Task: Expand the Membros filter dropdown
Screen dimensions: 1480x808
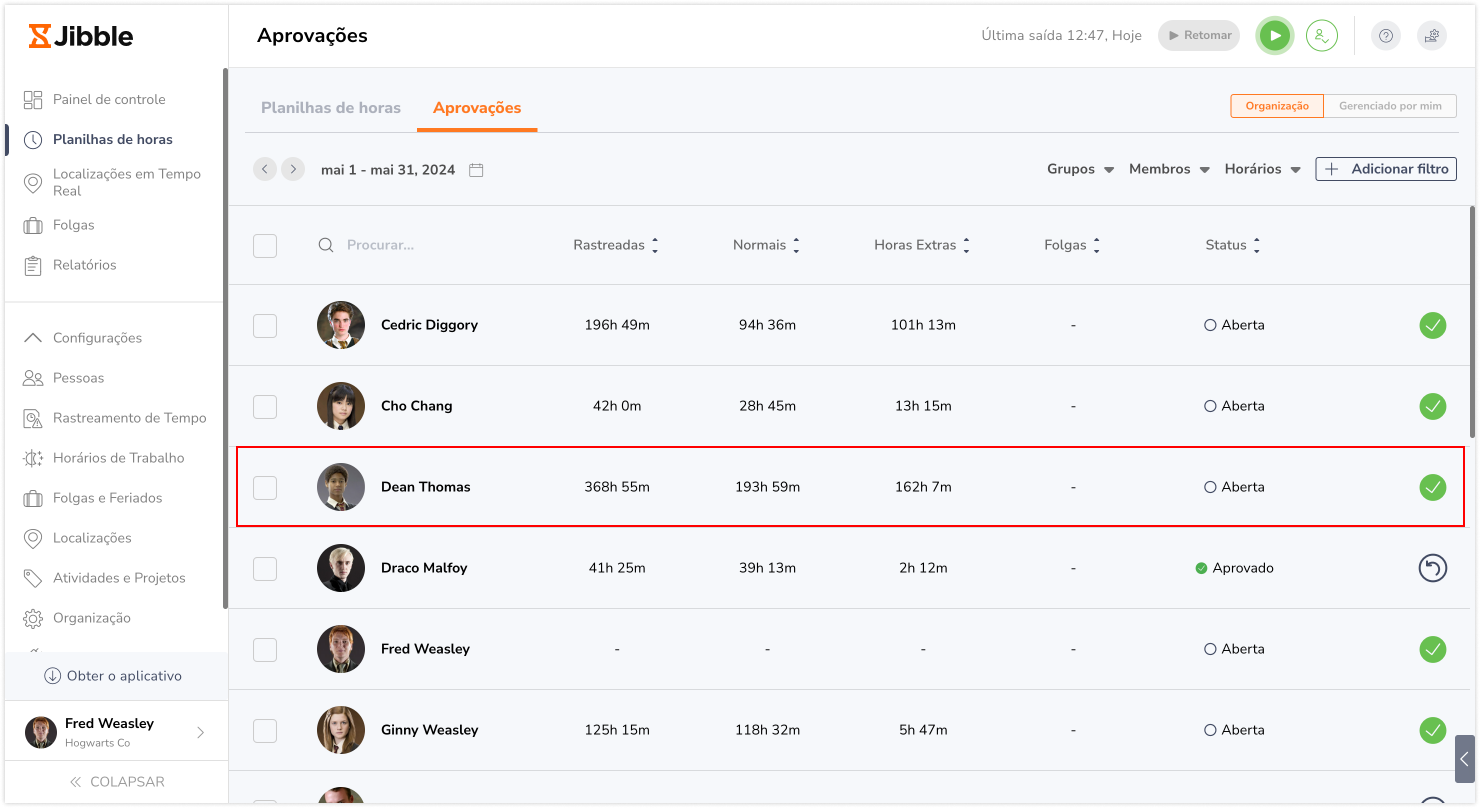Action: [x=1169, y=169]
